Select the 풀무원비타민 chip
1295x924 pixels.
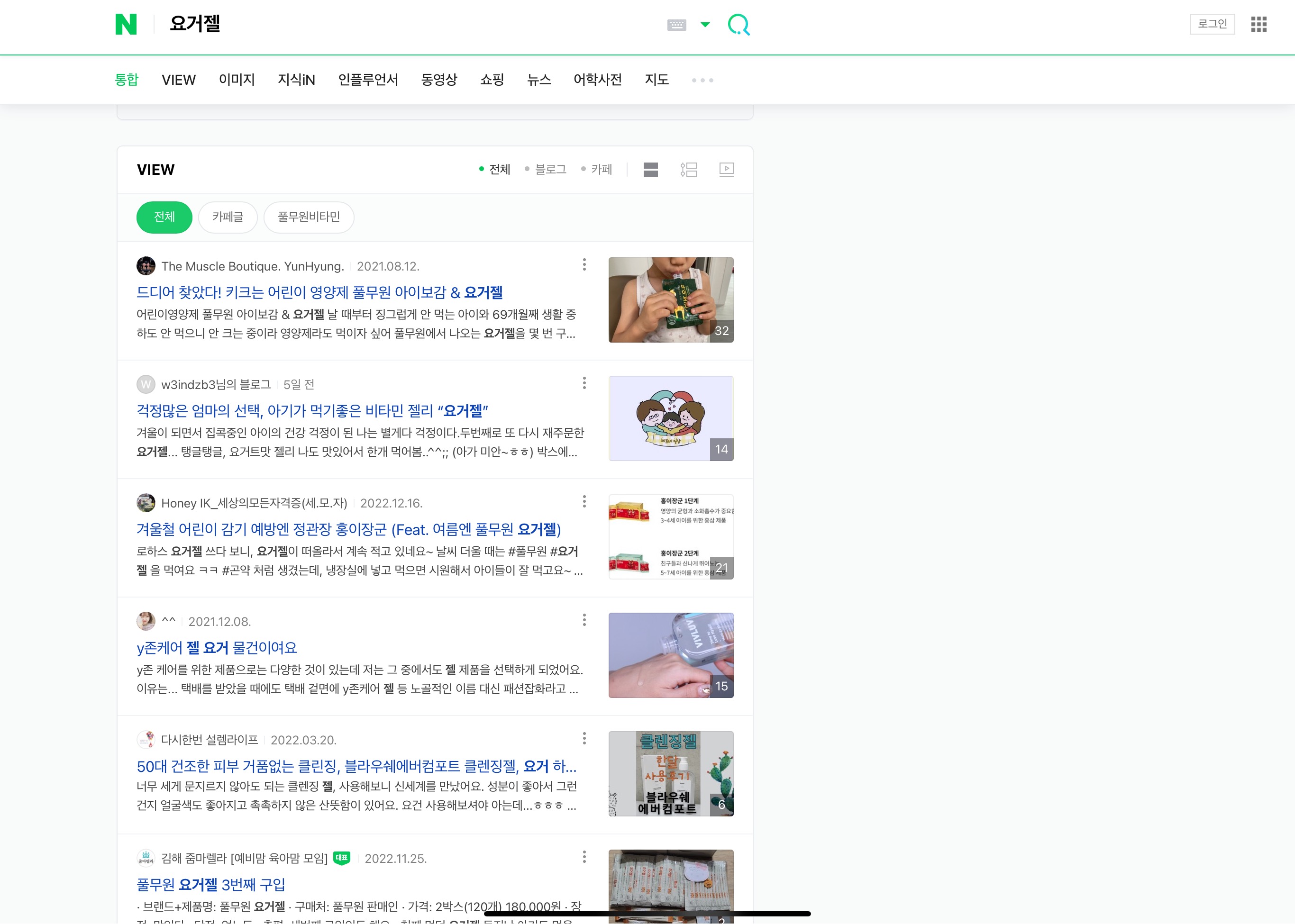click(309, 217)
